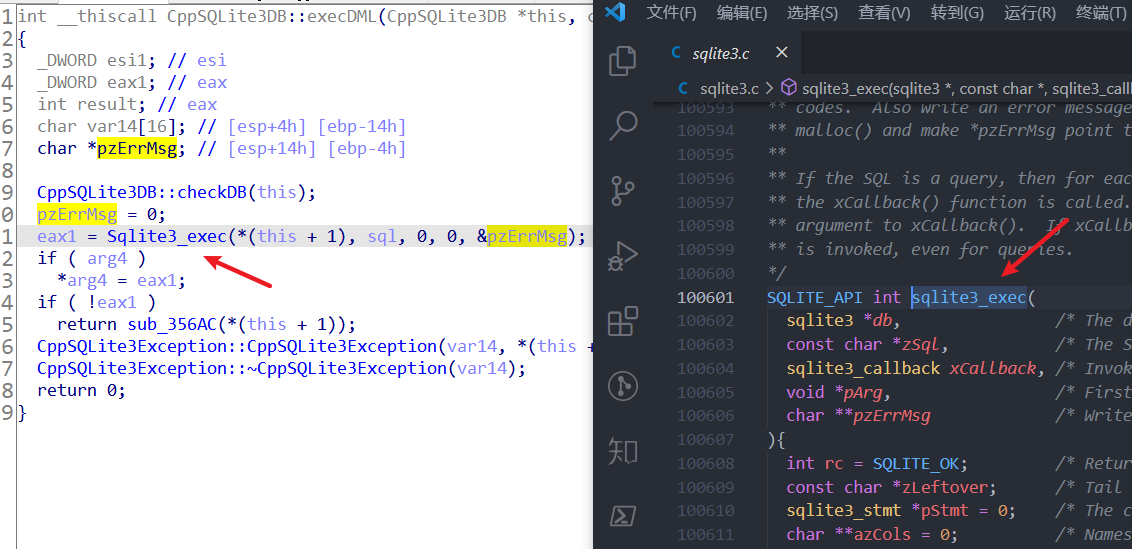Click CppSQLite3DB::checkDB call in IDA pseudocode
This screenshot has height=549, width=1132.
coord(142,193)
